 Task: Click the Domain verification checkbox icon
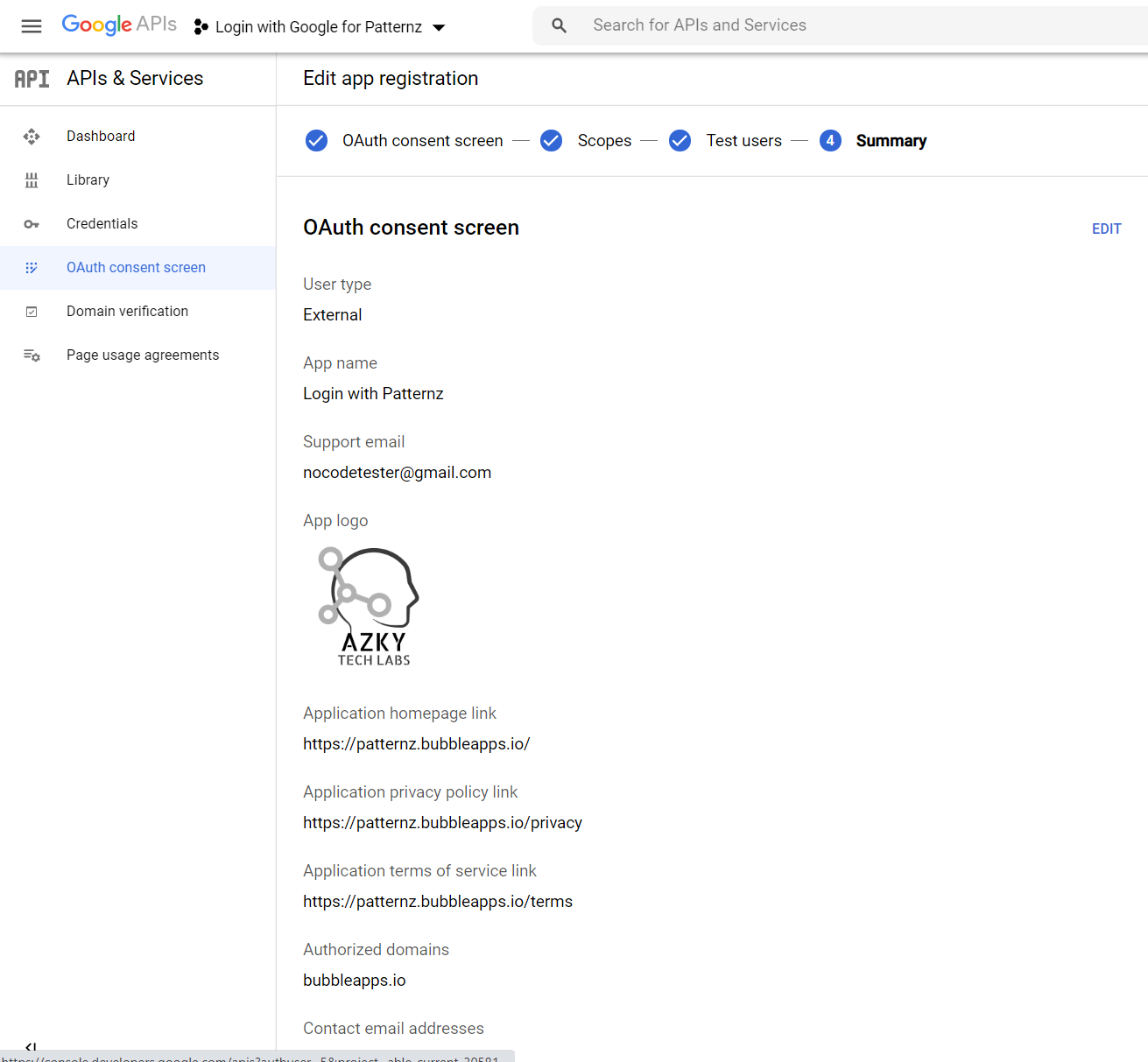pyautogui.click(x=32, y=312)
